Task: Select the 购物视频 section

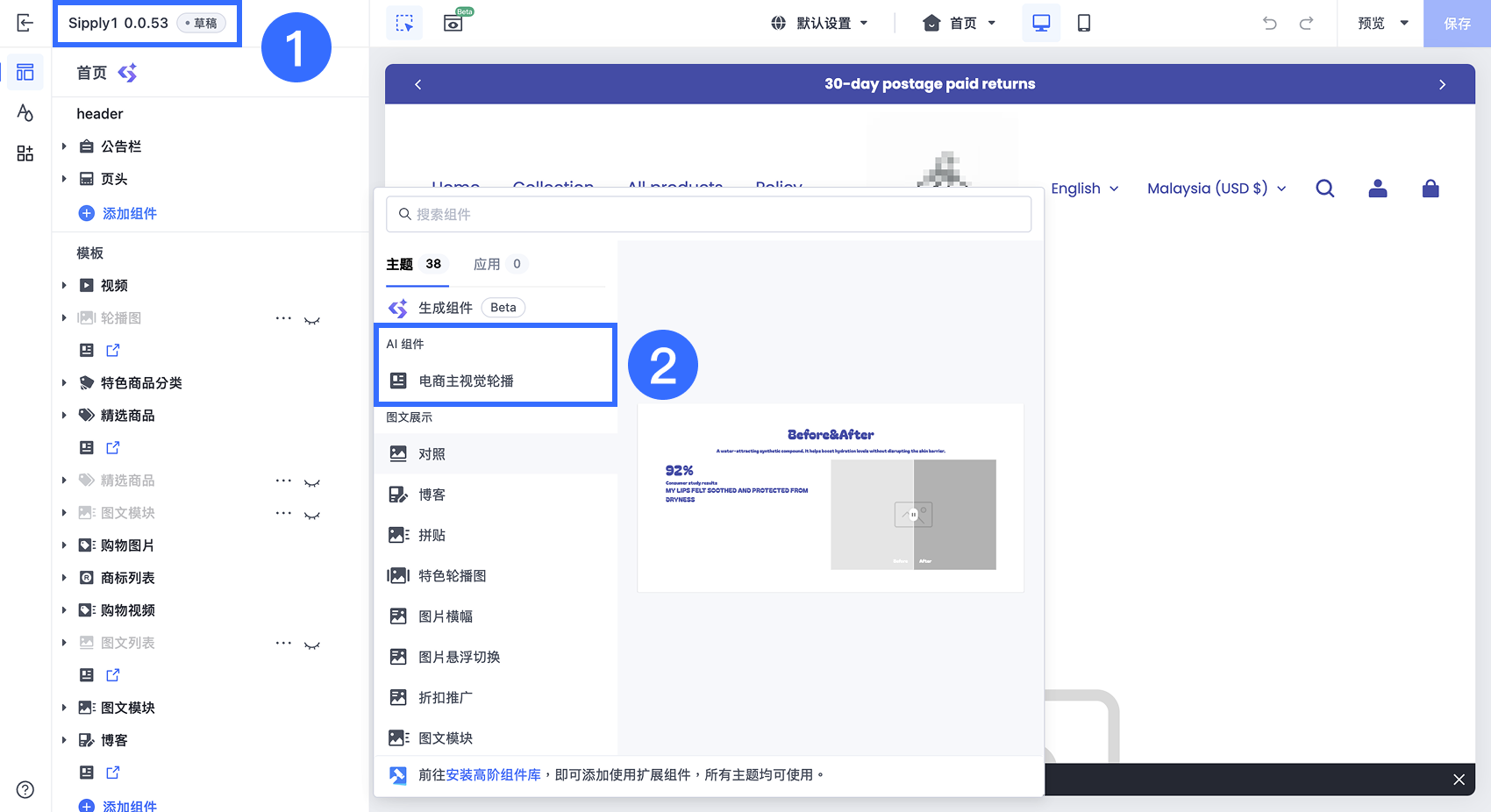Action: coord(127,610)
